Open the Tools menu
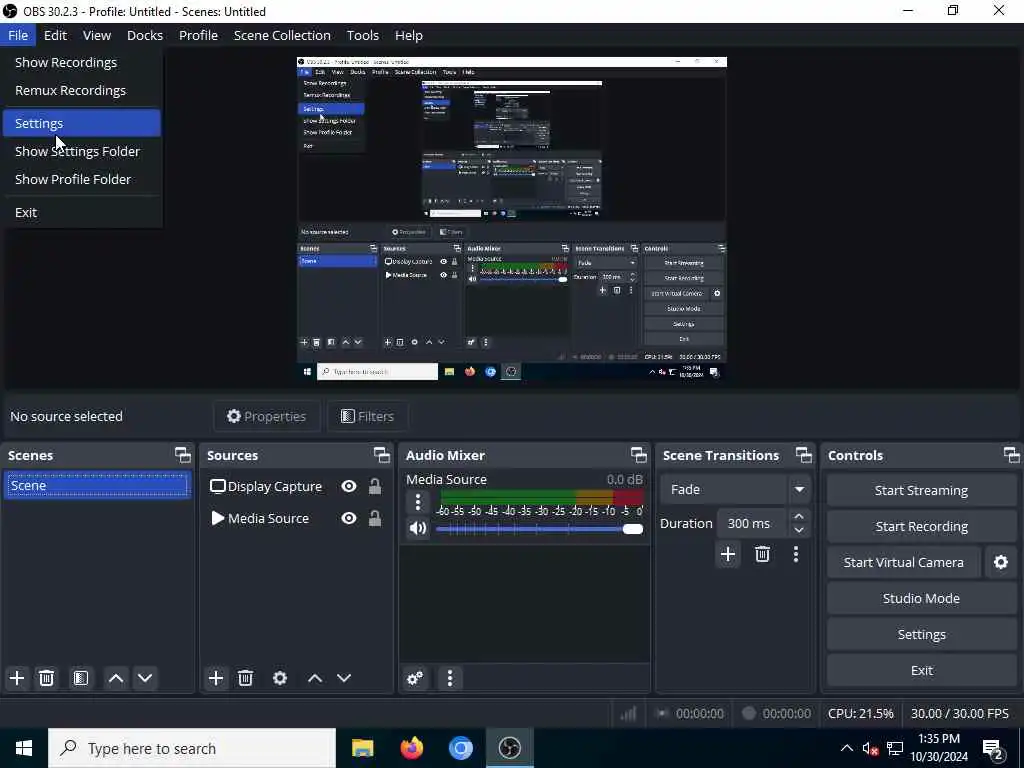 click(x=362, y=35)
